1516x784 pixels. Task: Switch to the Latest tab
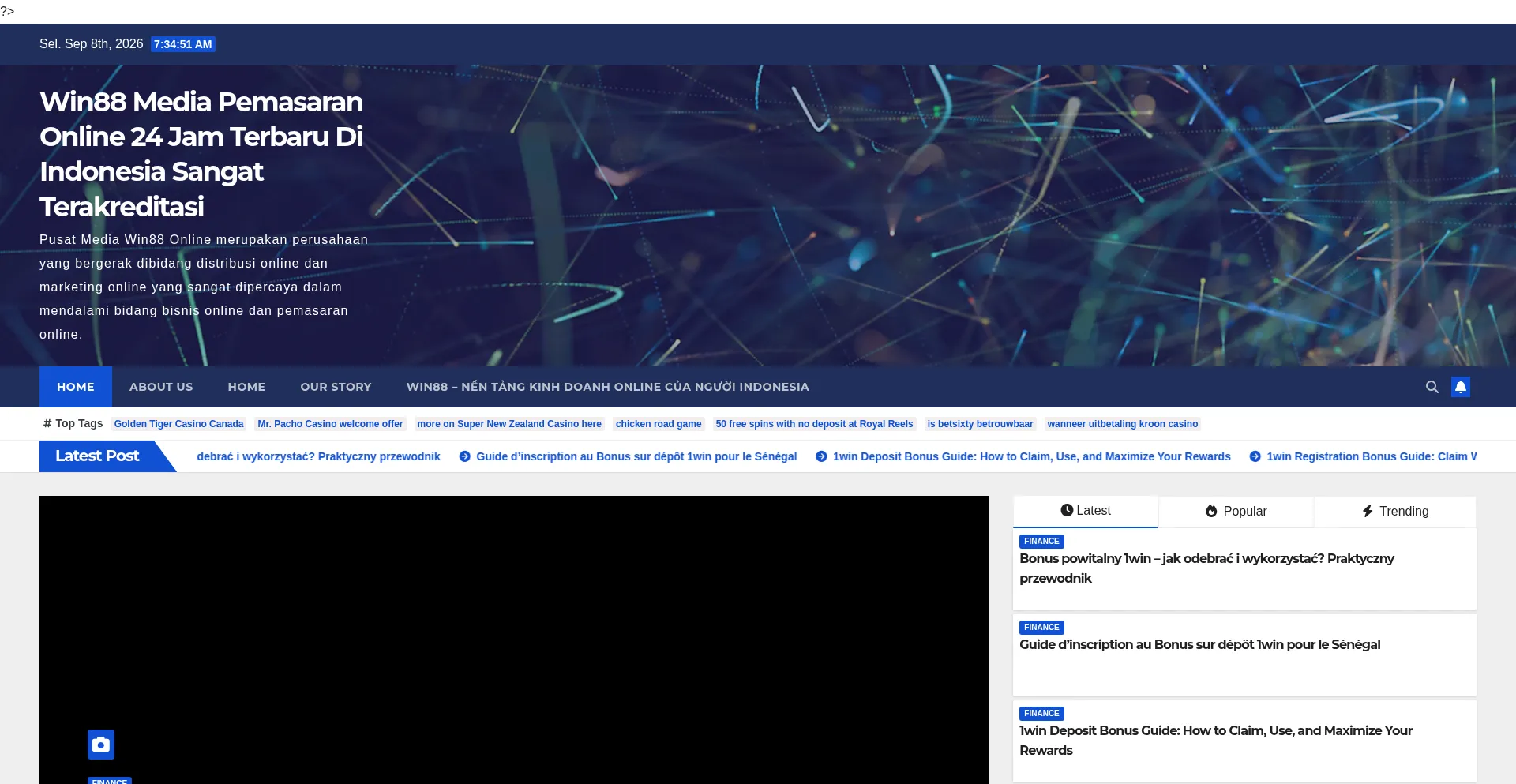coord(1086,511)
